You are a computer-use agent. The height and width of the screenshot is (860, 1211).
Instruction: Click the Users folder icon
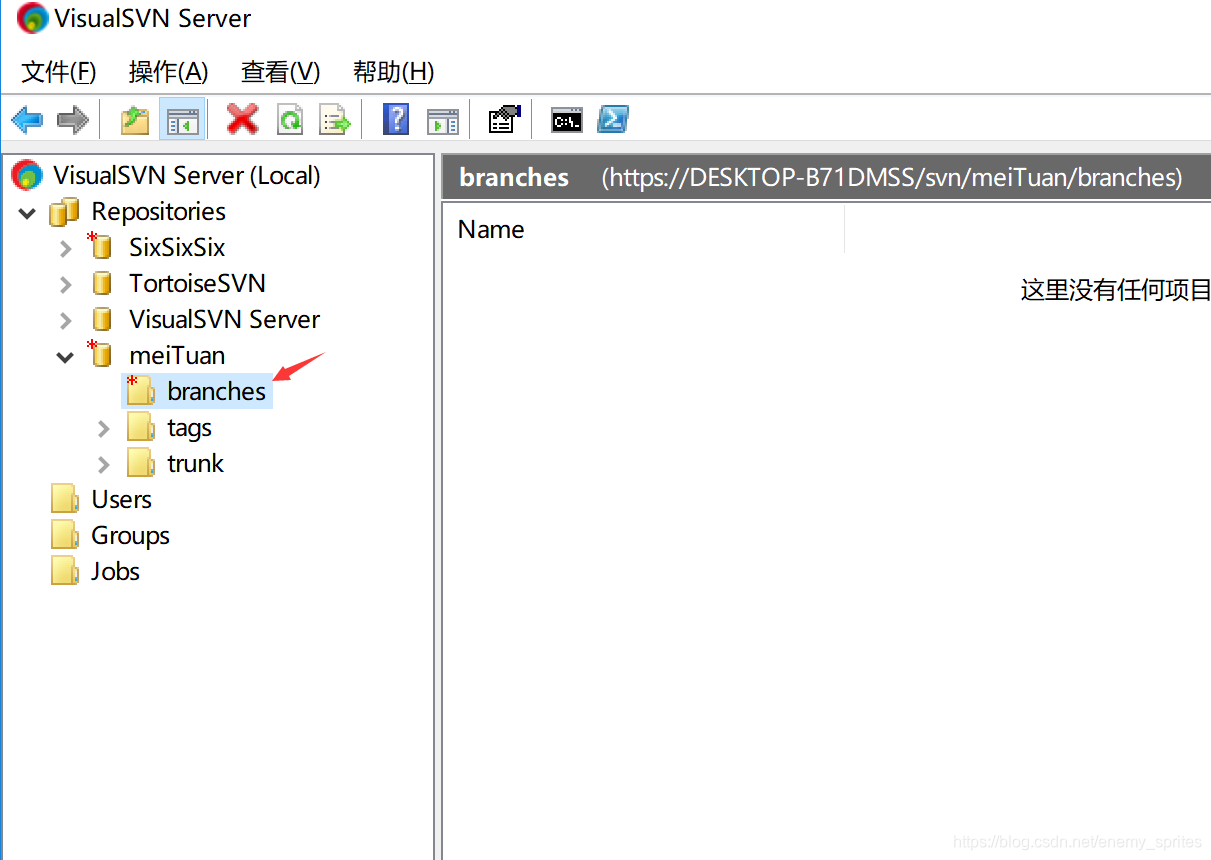[x=65, y=499]
